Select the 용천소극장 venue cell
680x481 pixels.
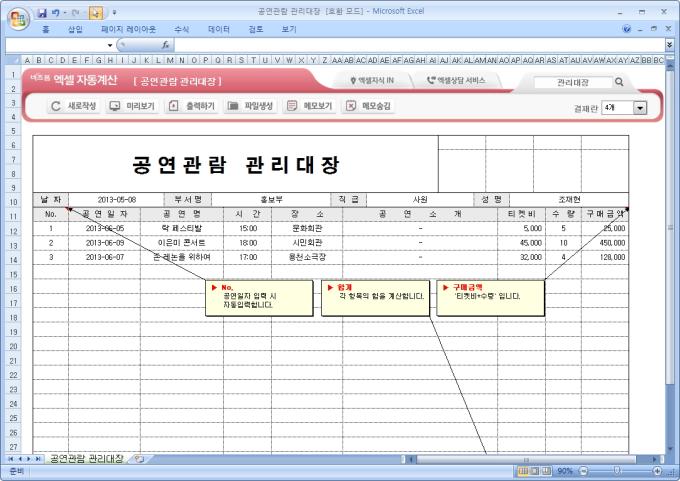(x=307, y=257)
